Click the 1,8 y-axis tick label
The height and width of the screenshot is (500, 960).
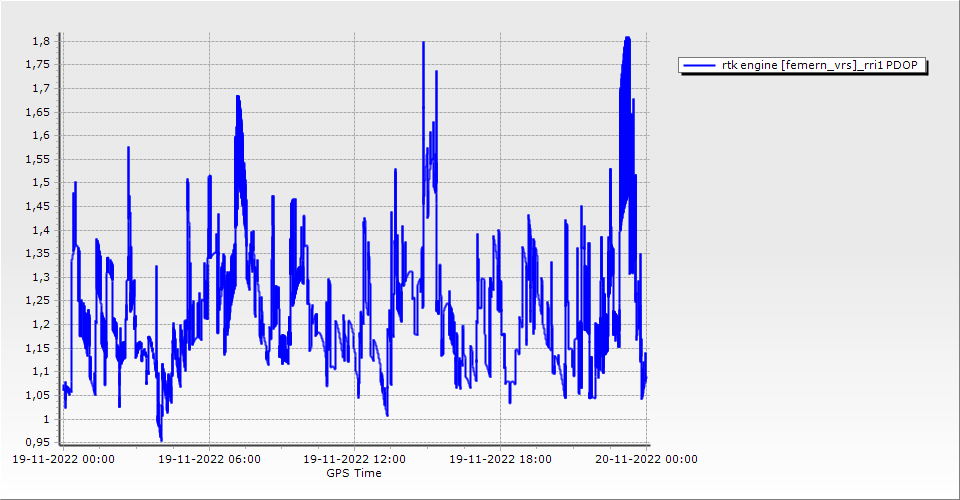[x=41, y=41]
